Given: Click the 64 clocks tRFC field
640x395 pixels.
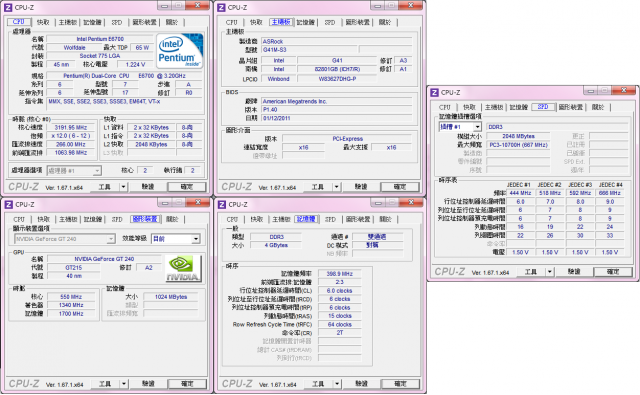Looking at the screenshot, I should pos(340,325).
